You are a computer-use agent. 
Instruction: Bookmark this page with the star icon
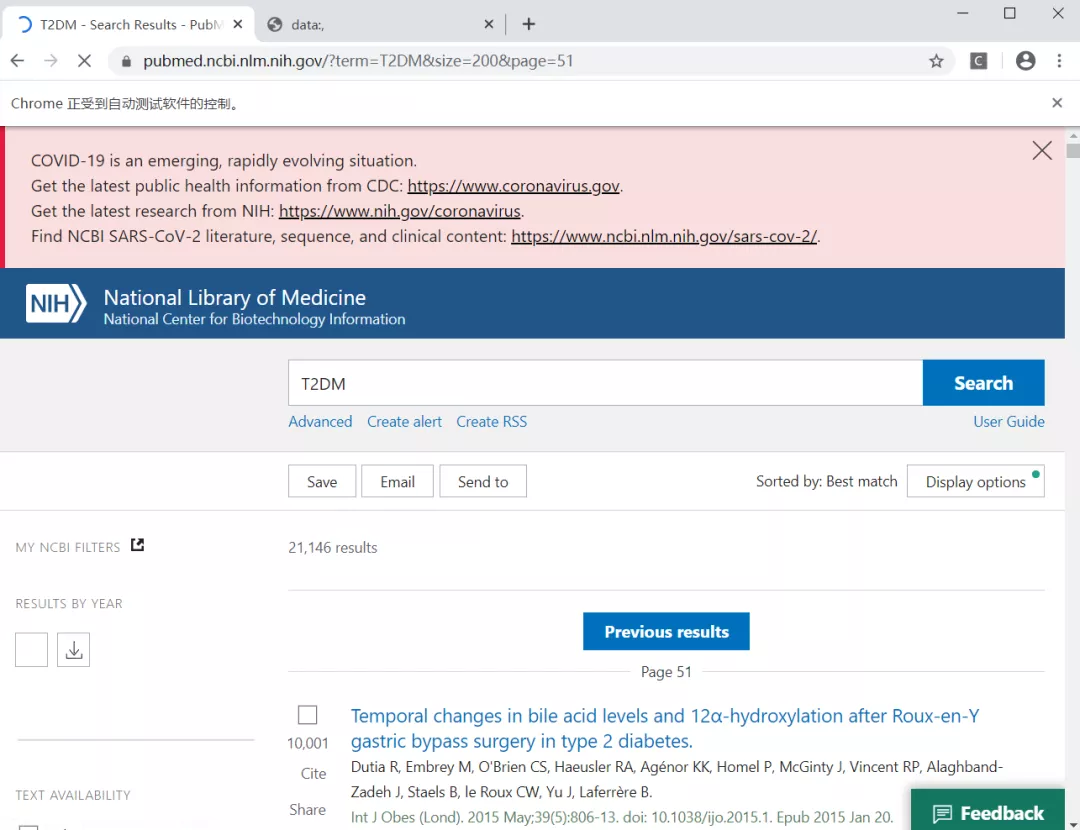click(936, 60)
